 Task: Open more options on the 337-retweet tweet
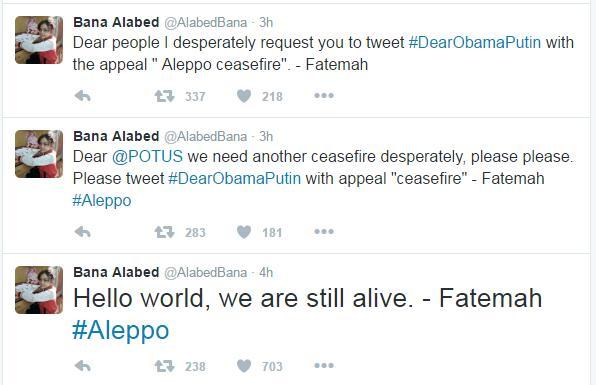tap(324, 95)
